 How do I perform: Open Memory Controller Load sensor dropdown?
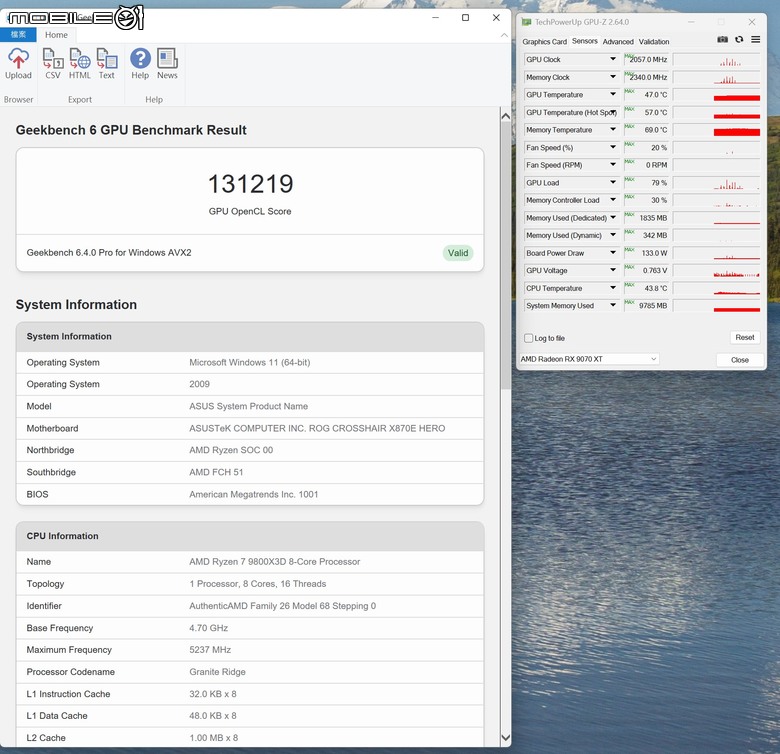[x=613, y=200]
